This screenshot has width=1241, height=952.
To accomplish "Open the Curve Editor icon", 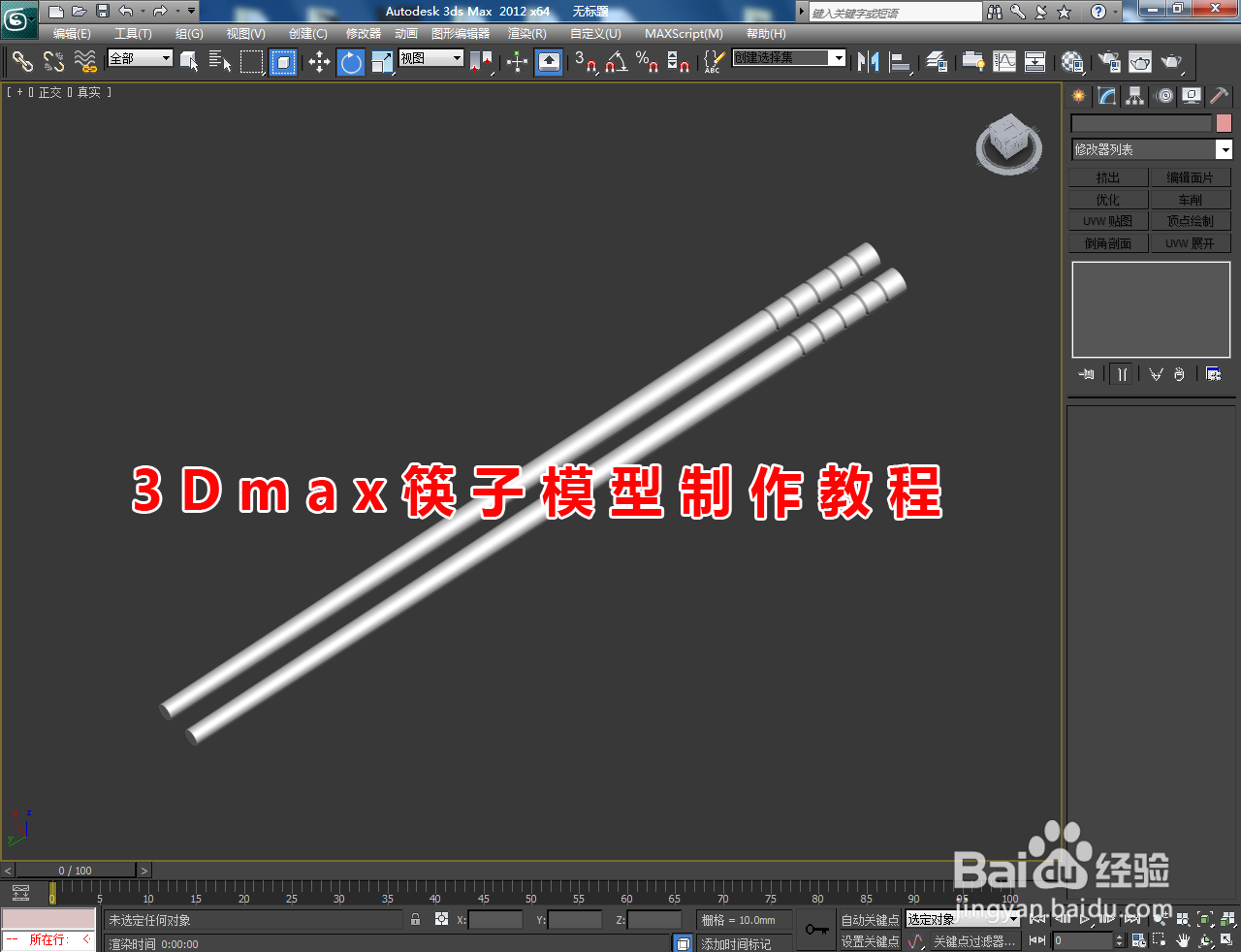I will click(x=1004, y=62).
